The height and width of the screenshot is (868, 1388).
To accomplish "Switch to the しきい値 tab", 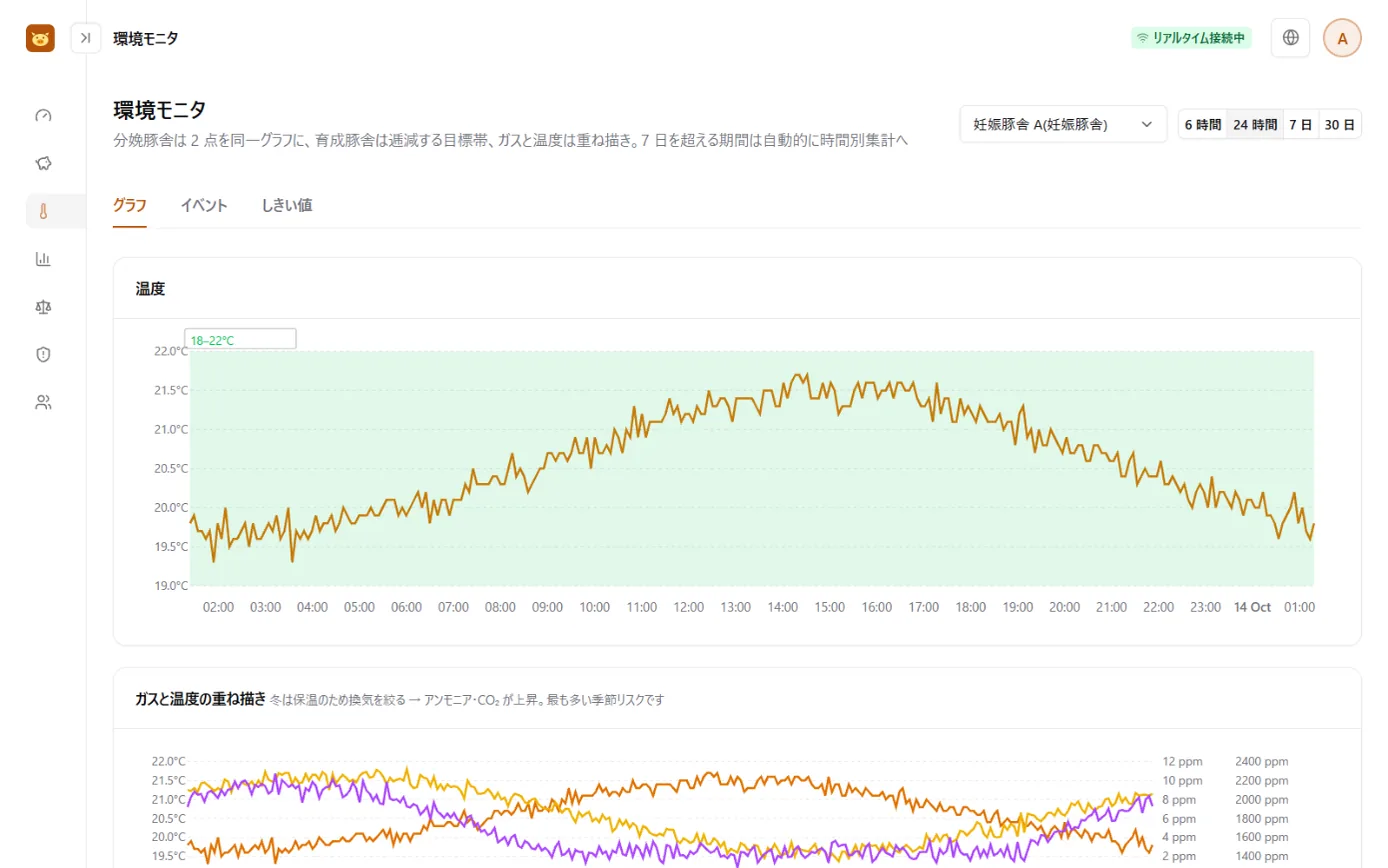I will pos(287,206).
